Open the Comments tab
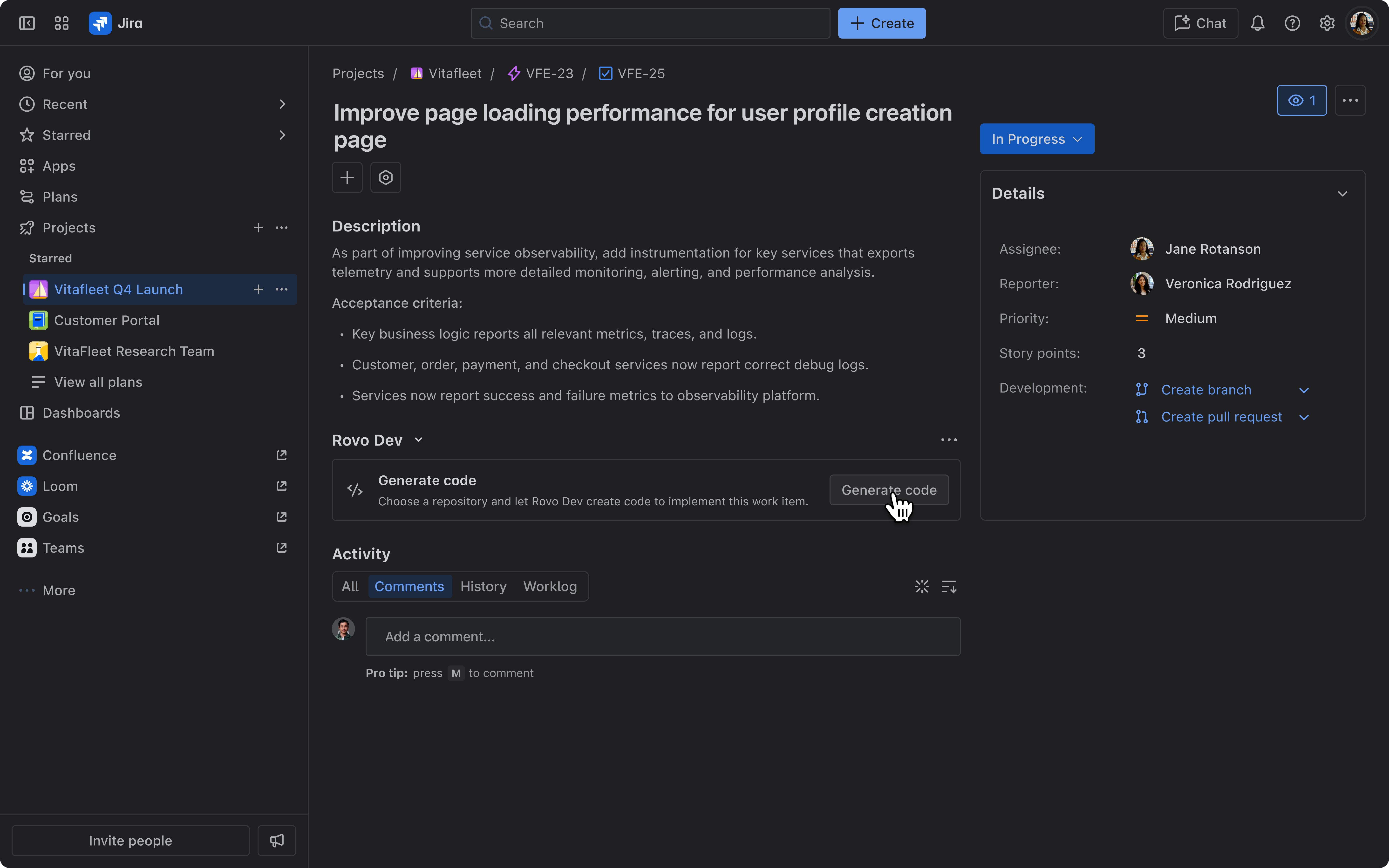Viewport: 1389px width, 868px height. point(409,586)
